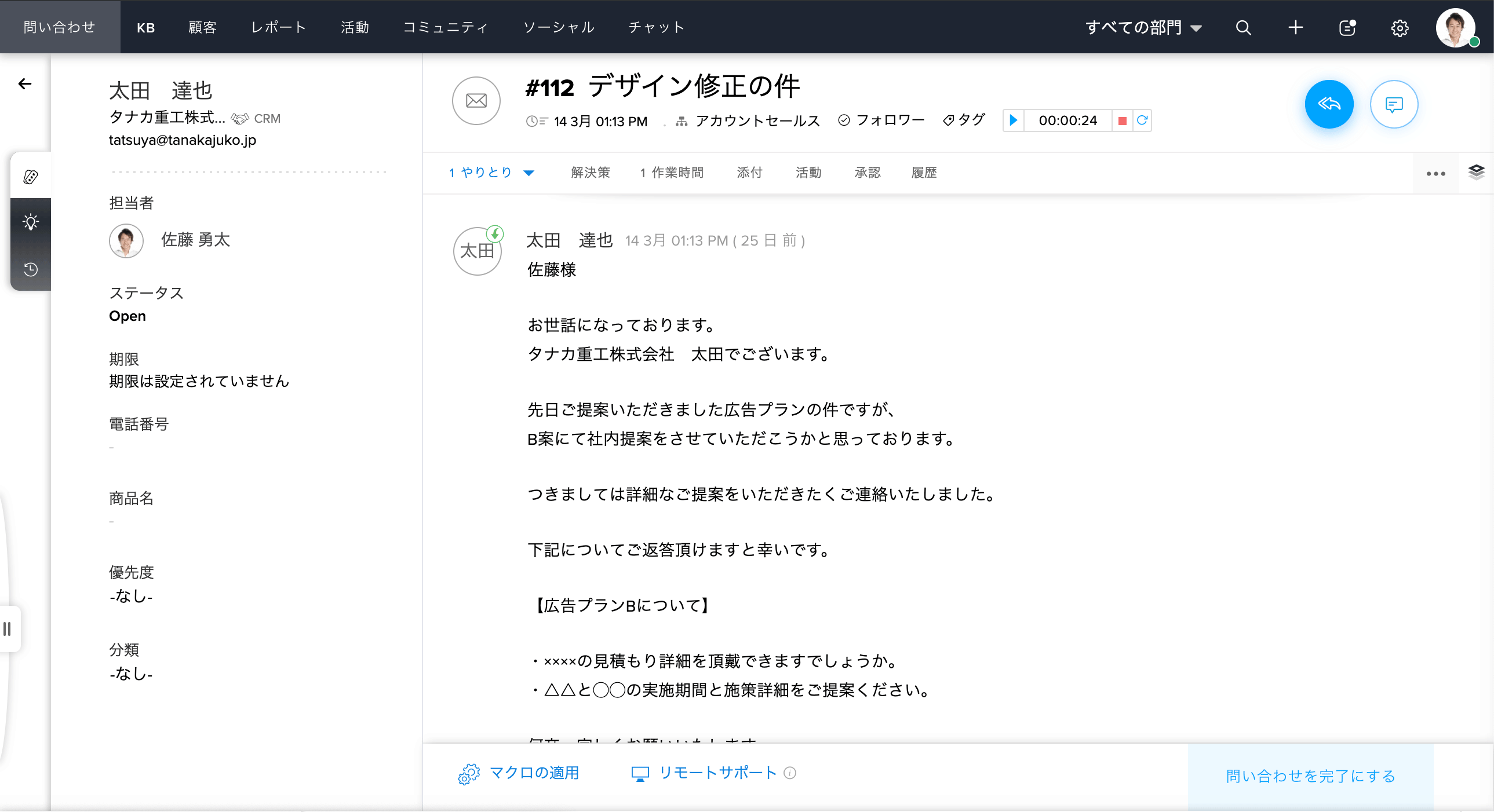Click sender name 太田 達也 in message
Screen dimensions: 1494x812
pos(570,240)
